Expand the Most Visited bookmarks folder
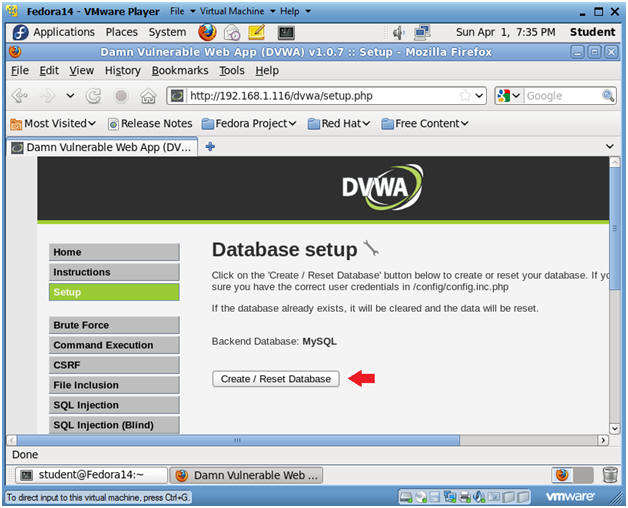The image size is (628, 508). coord(53,123)
